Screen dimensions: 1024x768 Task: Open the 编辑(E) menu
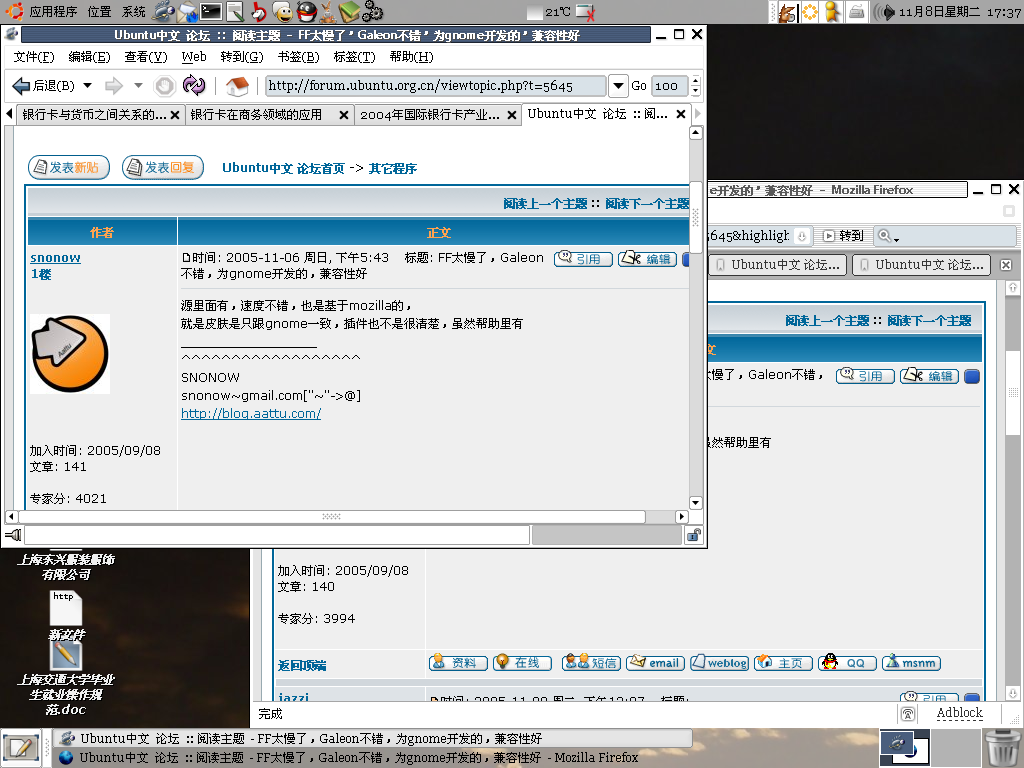(89, 57)
